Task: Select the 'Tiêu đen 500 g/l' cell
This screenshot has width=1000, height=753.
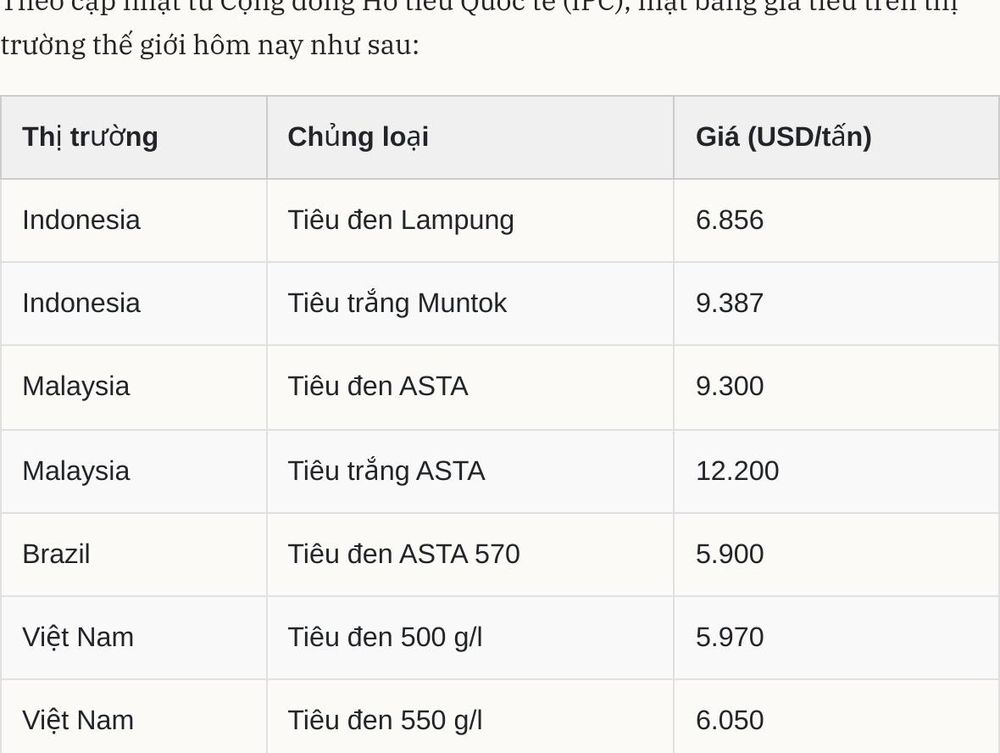Action: 470,638
